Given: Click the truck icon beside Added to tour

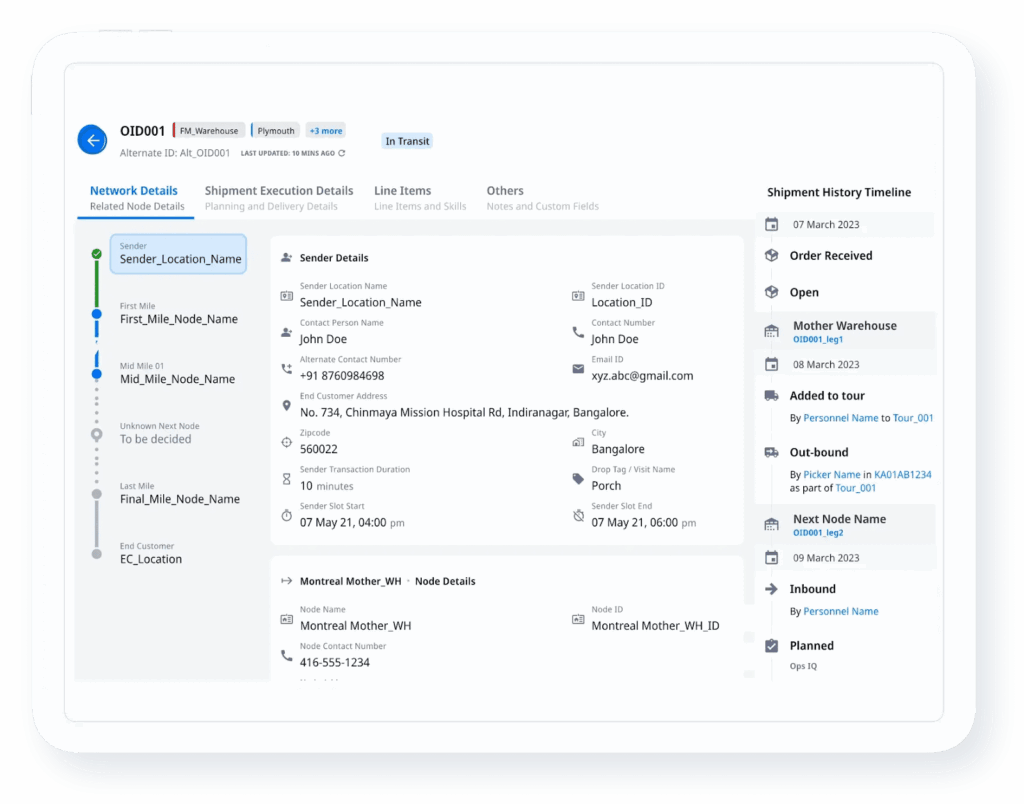Looking at the screenshot, I should click(771, 395).
